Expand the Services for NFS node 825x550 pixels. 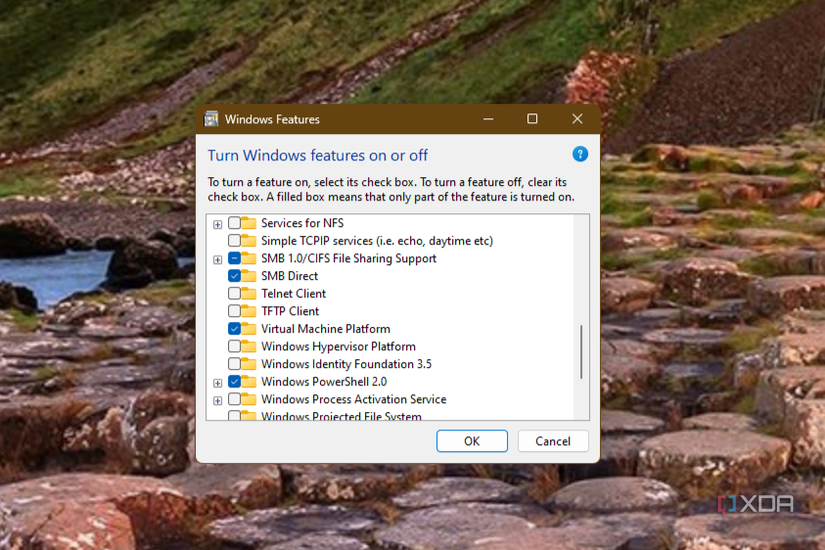click(x=217, y=225)
